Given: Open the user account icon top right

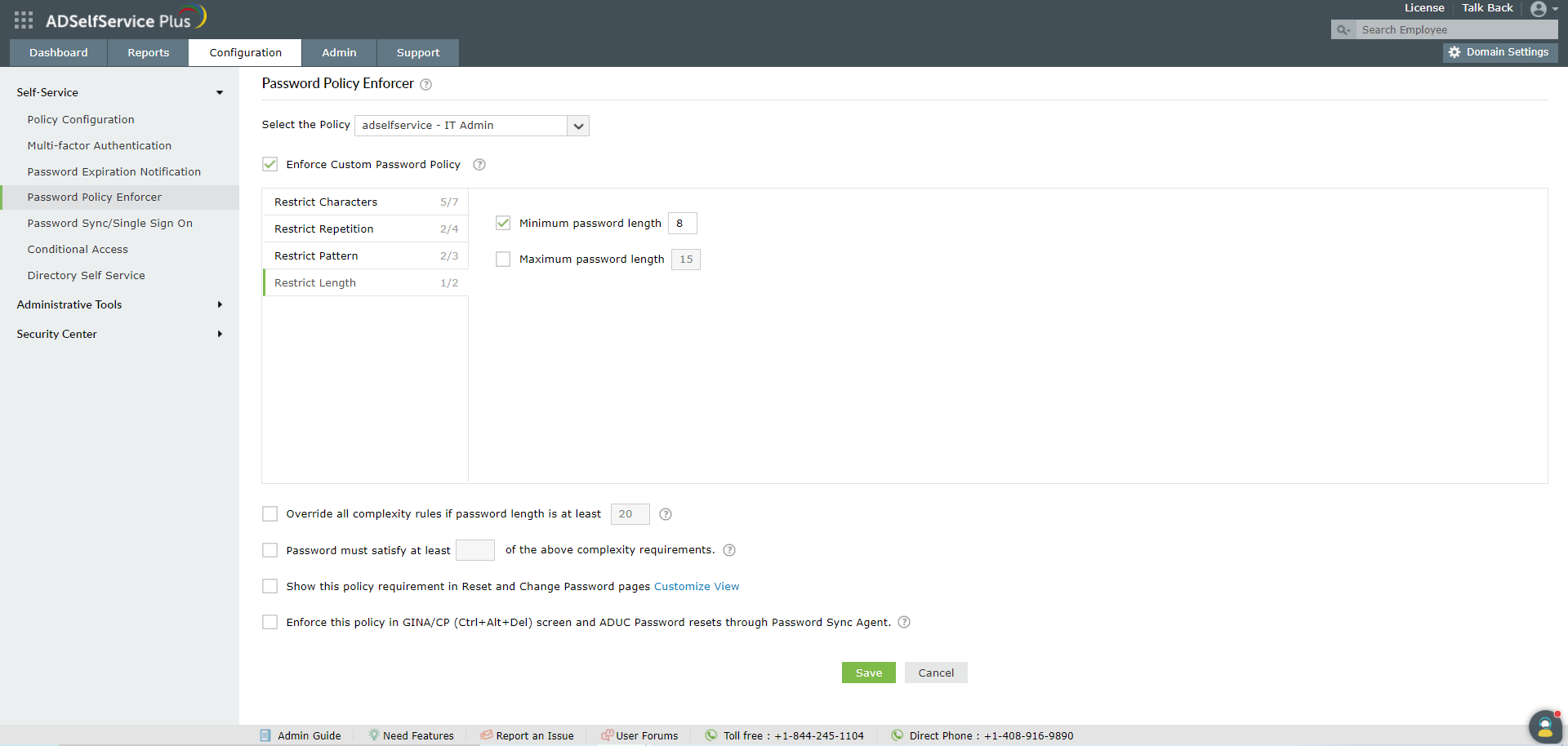Looking at the screenshot, I should click(x=1540, y=9).
